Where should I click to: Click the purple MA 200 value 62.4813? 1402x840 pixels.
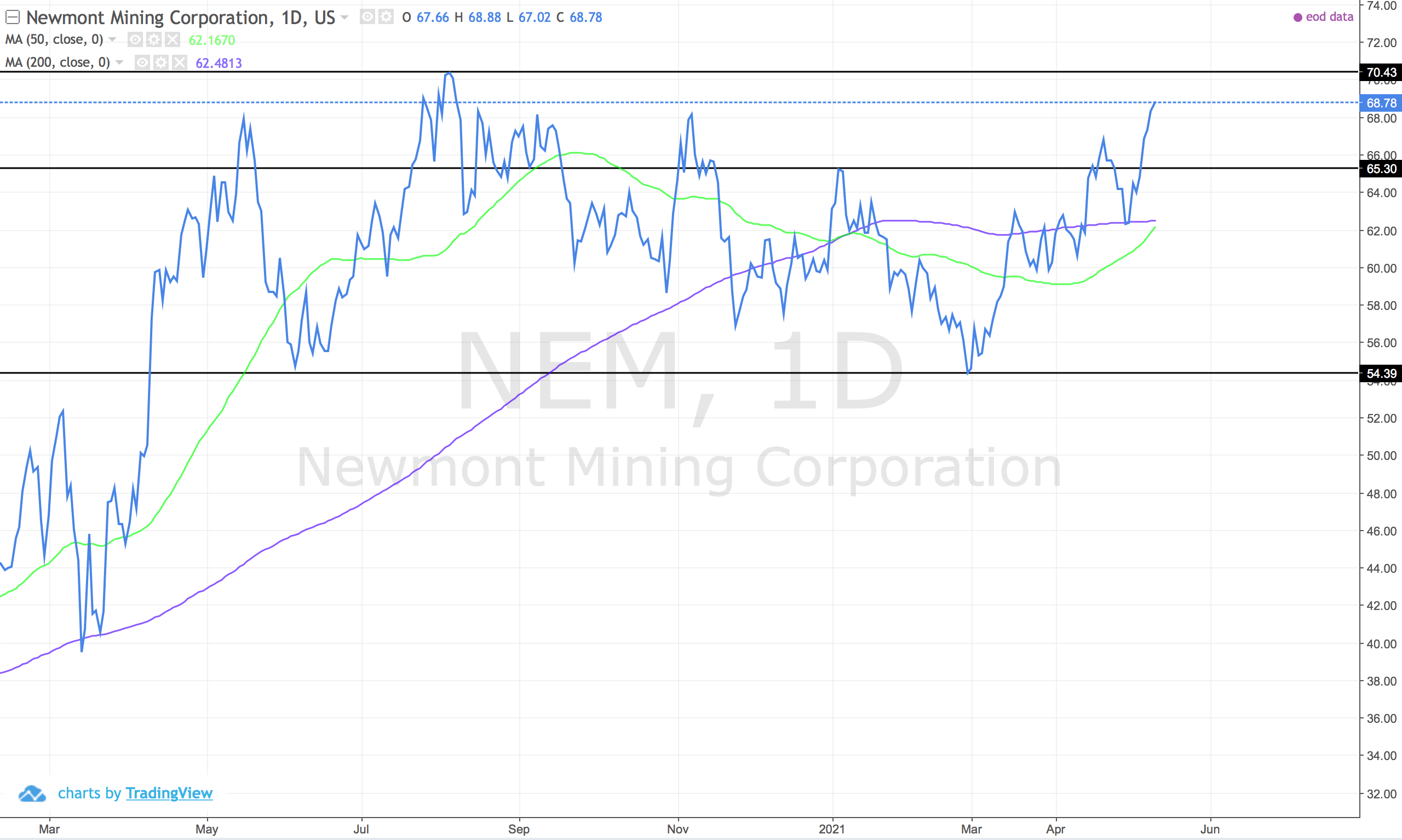click(x=219, y=63)
